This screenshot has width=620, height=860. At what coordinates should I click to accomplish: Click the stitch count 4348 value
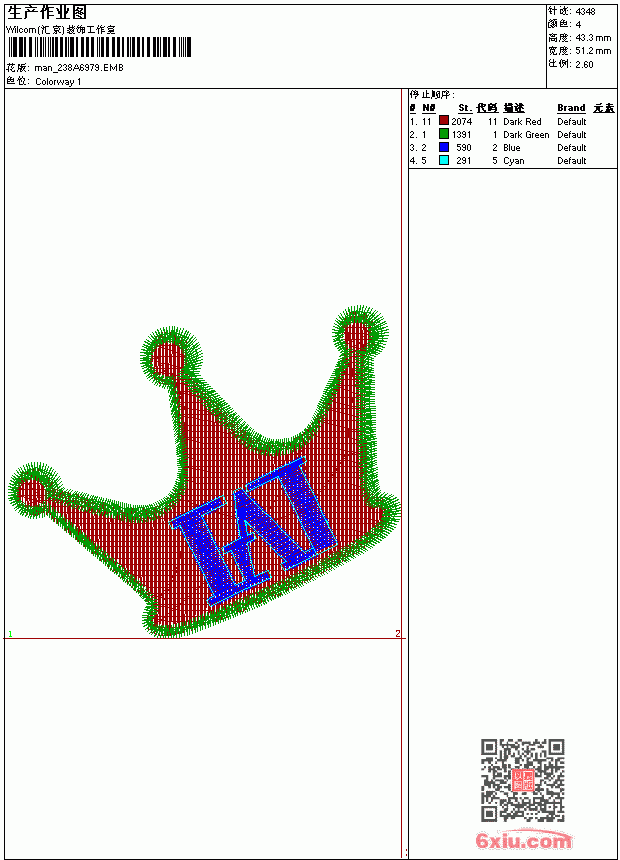[585, 11]
